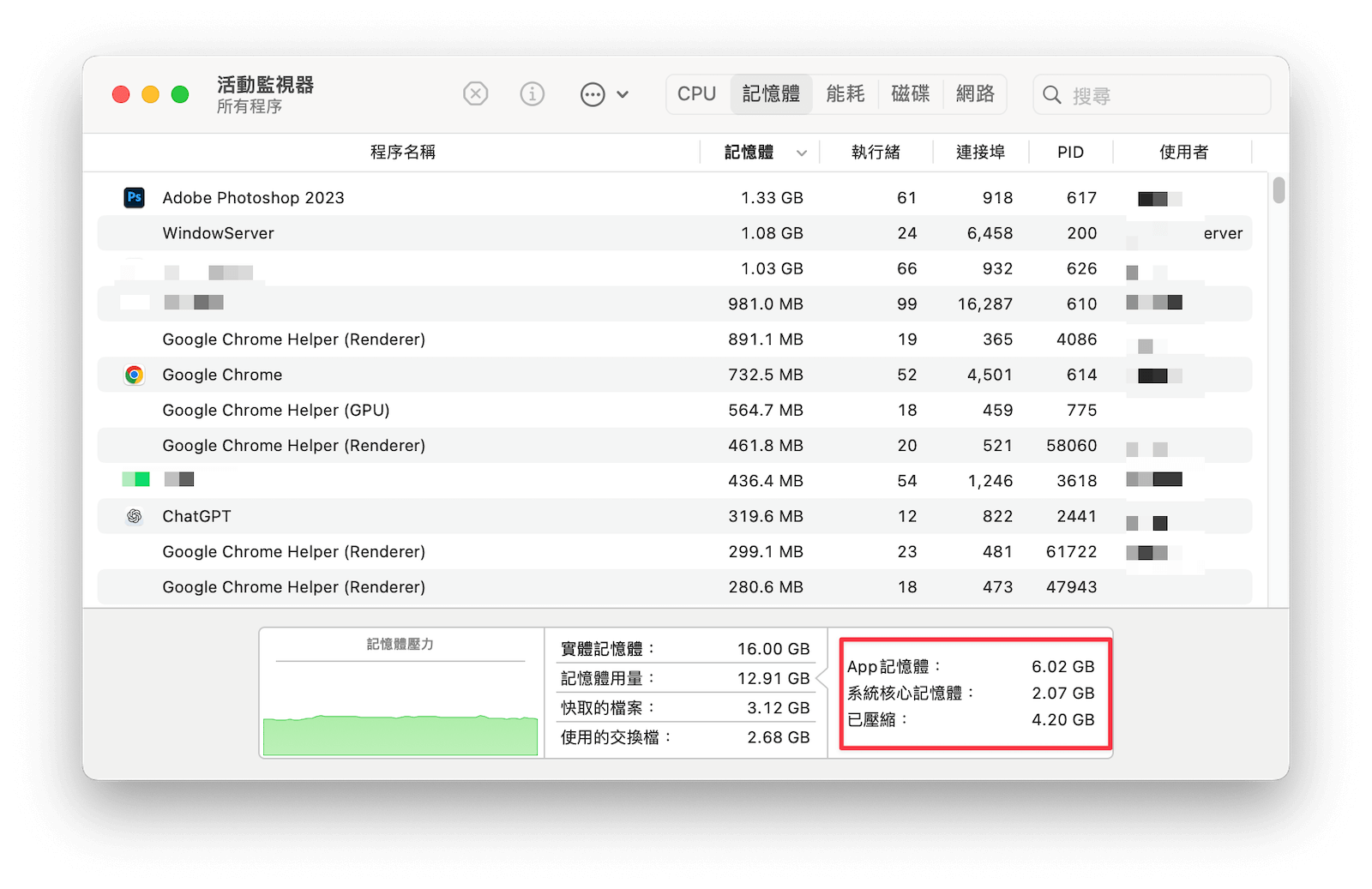This screenshot has height=889, width=1372.
Task: Click the App 記憶體 6.02 GB entry
Action: pos(971,667)
